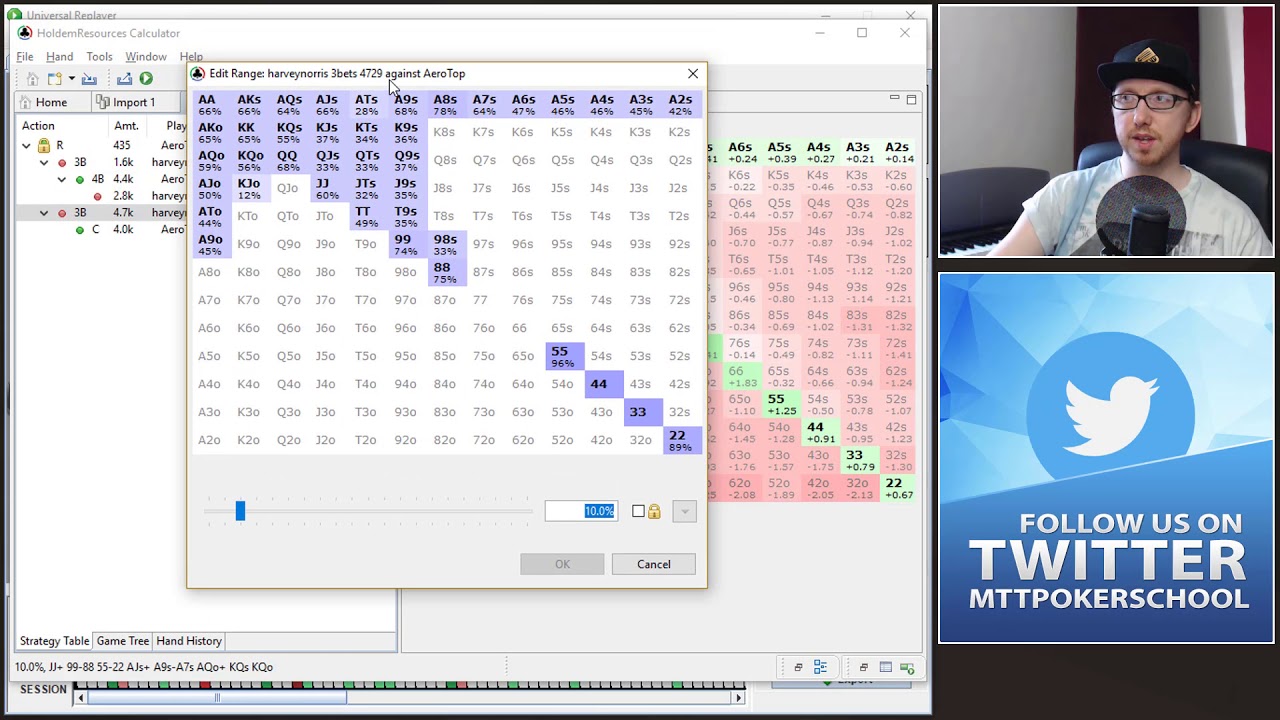The width and height of the screenshot is (1280, 720).
Task: Click the session scrollbar right arrow
Action: pos(739,698)
